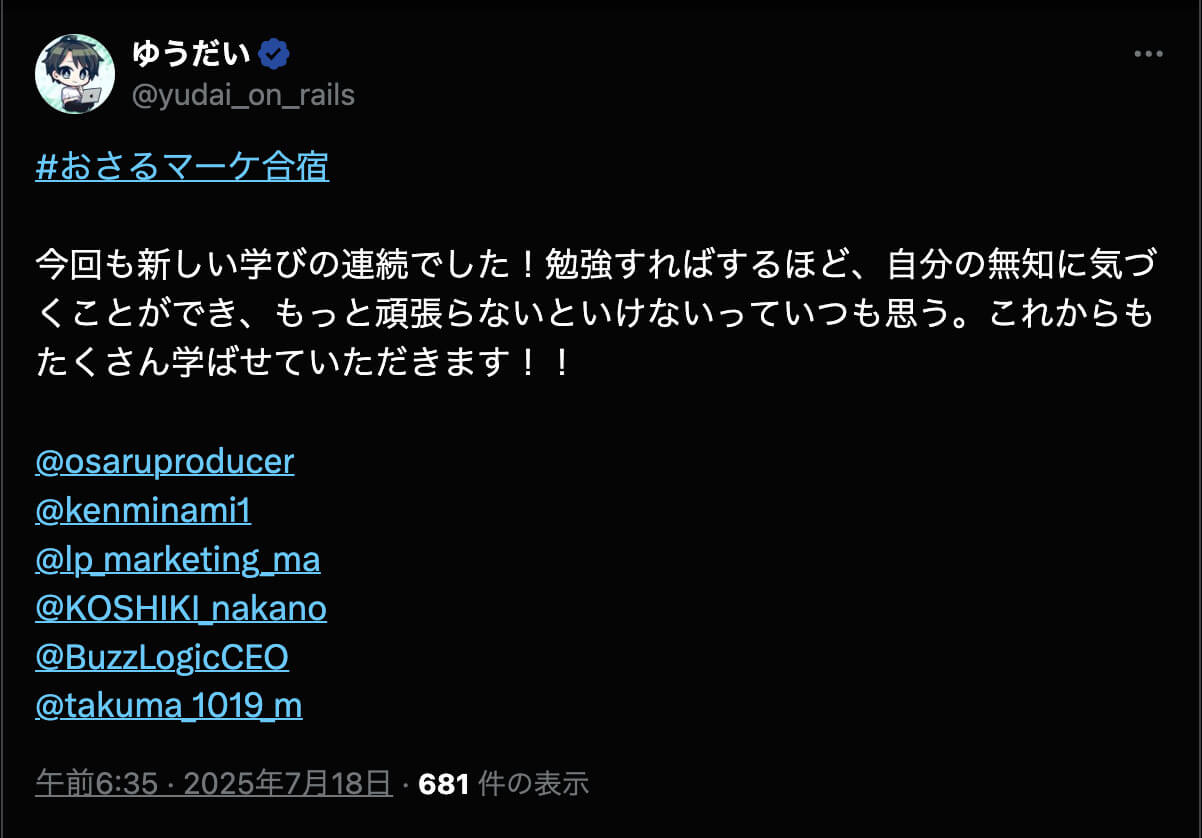This screenshot has height=838, width=1202.
Task: Click the 681 view count number
Action: pos(444,784)
